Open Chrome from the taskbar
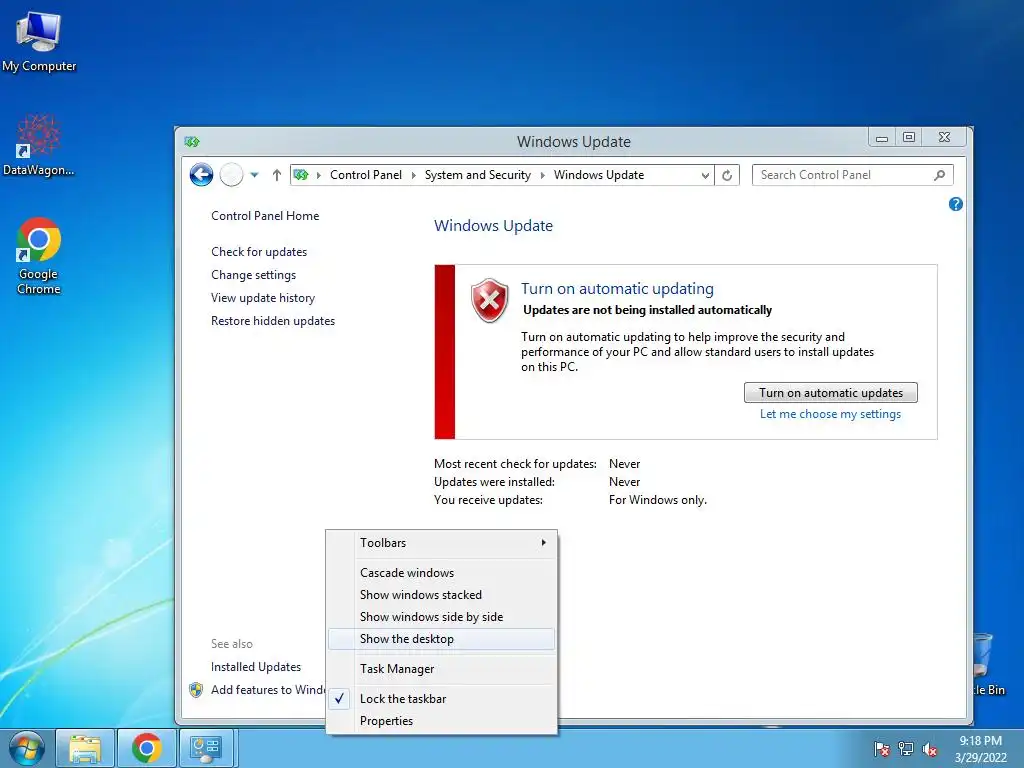 click(x=146, y=748)
